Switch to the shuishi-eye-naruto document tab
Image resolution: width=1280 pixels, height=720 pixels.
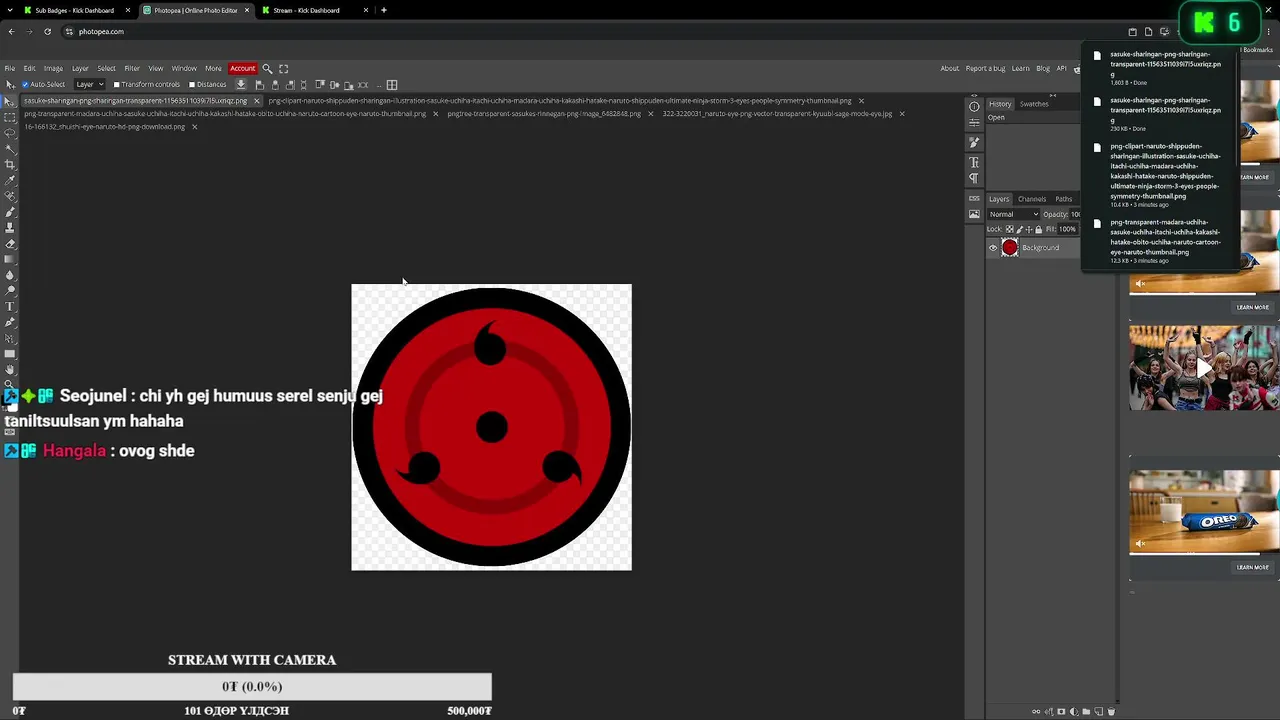[x=105, y=127]
